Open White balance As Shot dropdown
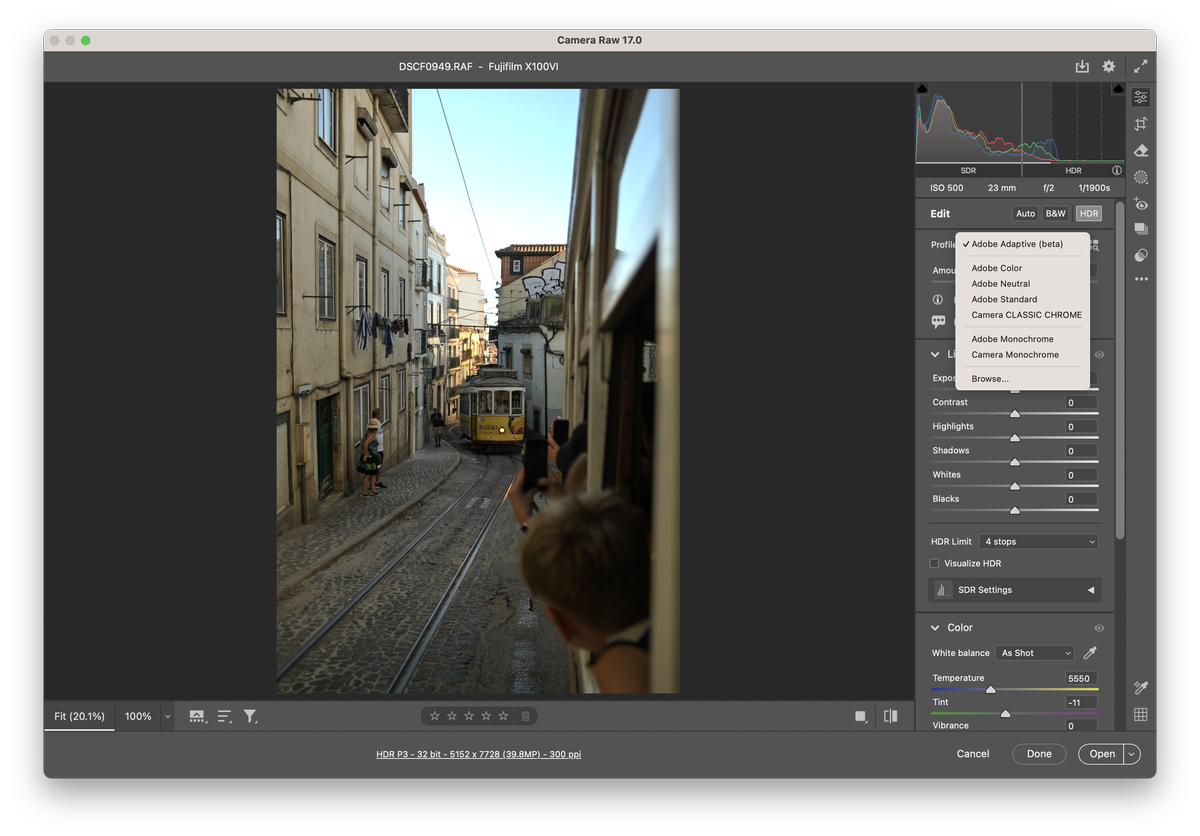This screenshot has height=836, width=1200. coord(1035,653)
